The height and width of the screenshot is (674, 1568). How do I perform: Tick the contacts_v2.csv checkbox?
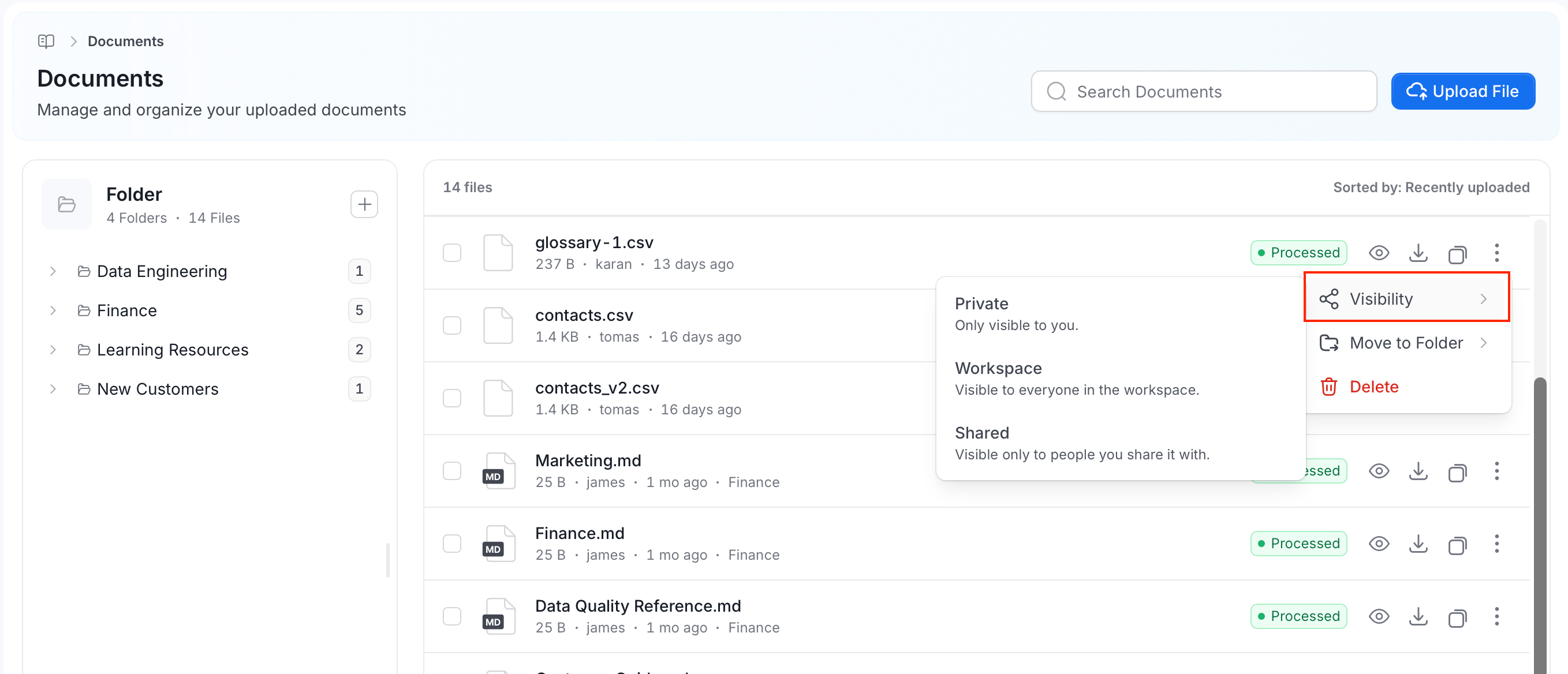click(451, 398)
